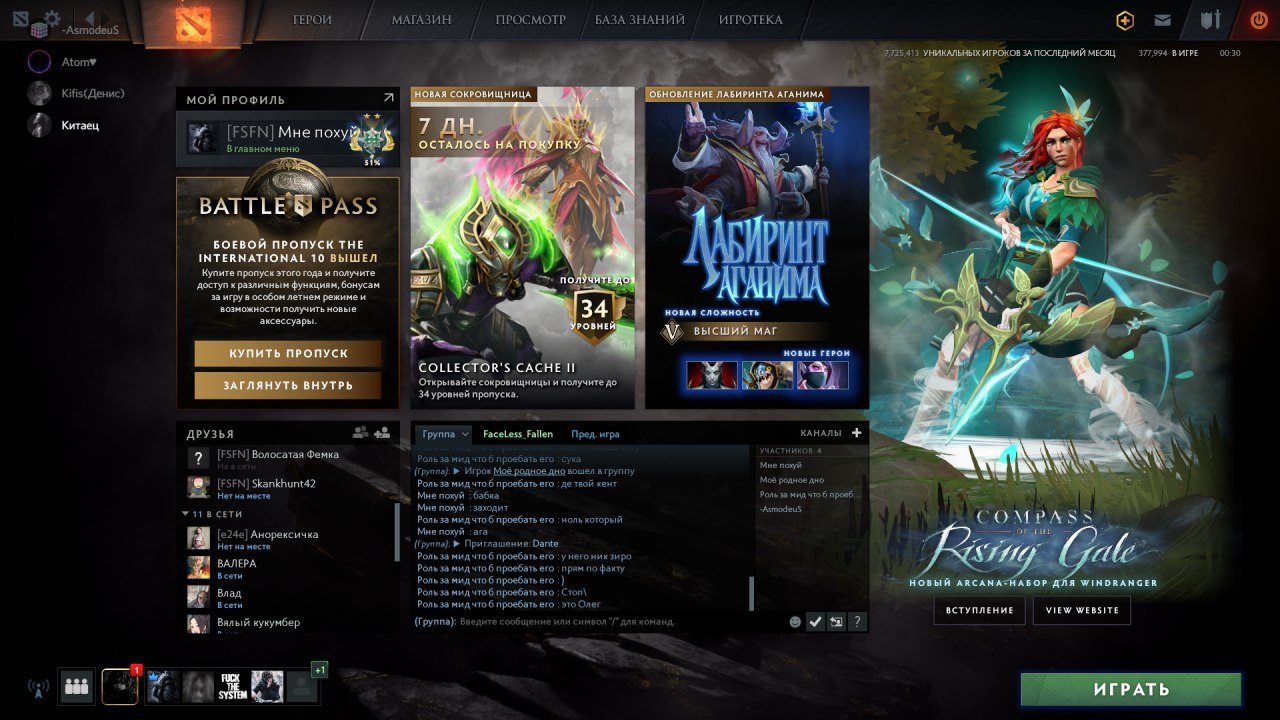The image size is (1280, 720).
Task: Open Atom♥ friend avatar
Action: (39, 62)
